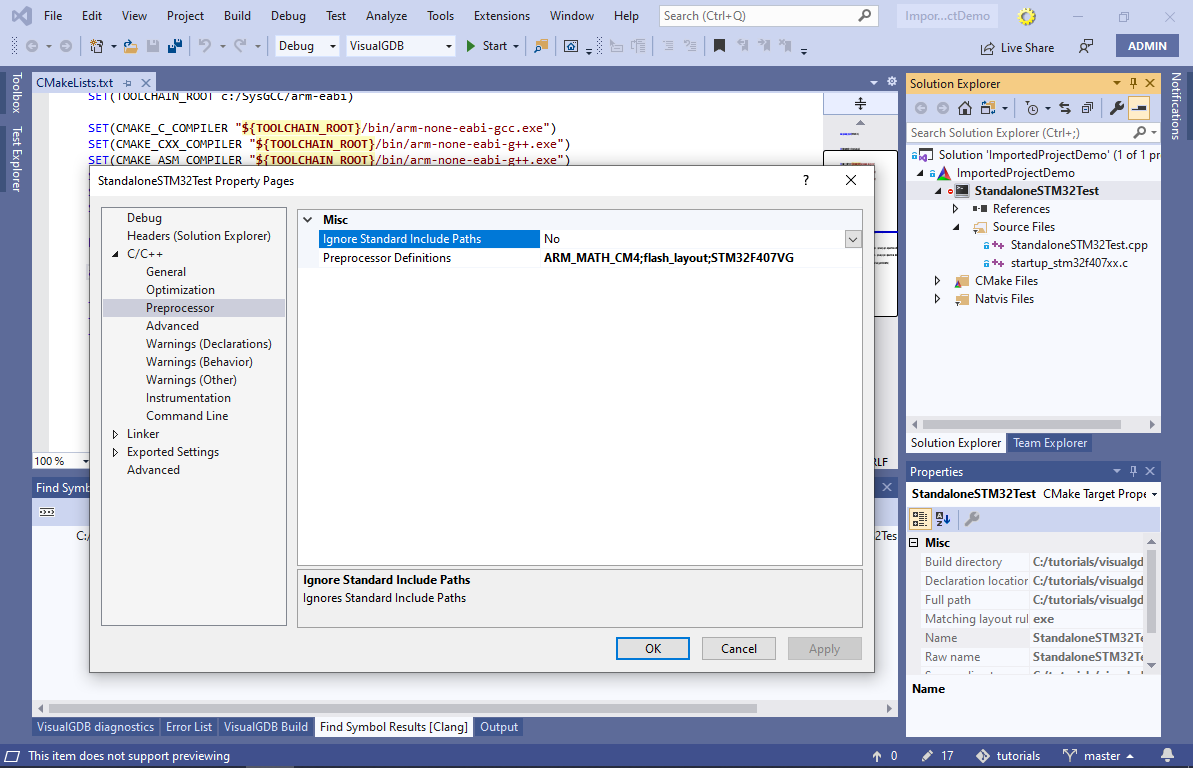Click the Visual Studio logo icon
Screen dimensions: 1193x768
[21, 16]
